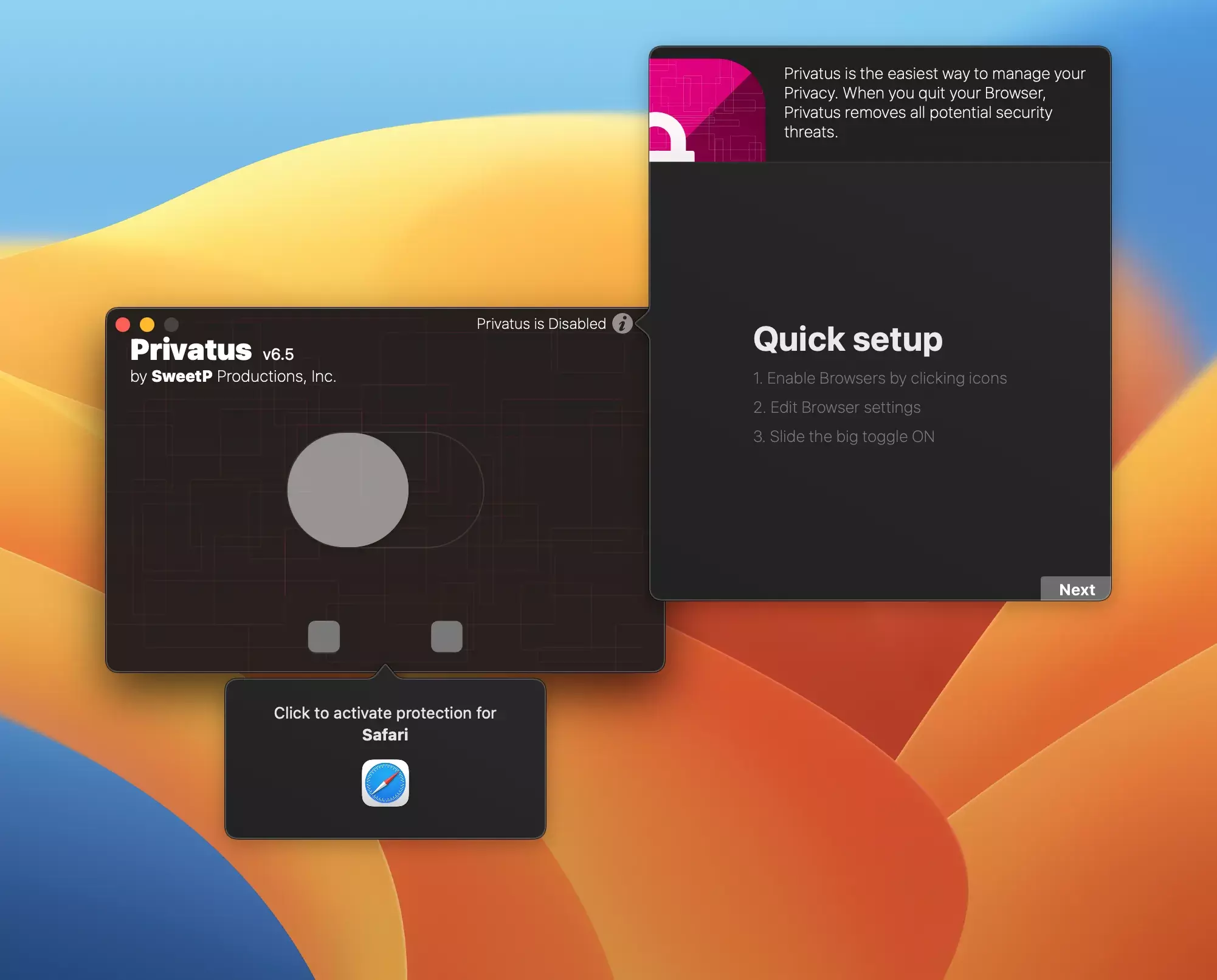This screenshot has height=980, width=1217.
Task: Select step 3 Slide the big toggle ON
Action: (x=843, y=437)
